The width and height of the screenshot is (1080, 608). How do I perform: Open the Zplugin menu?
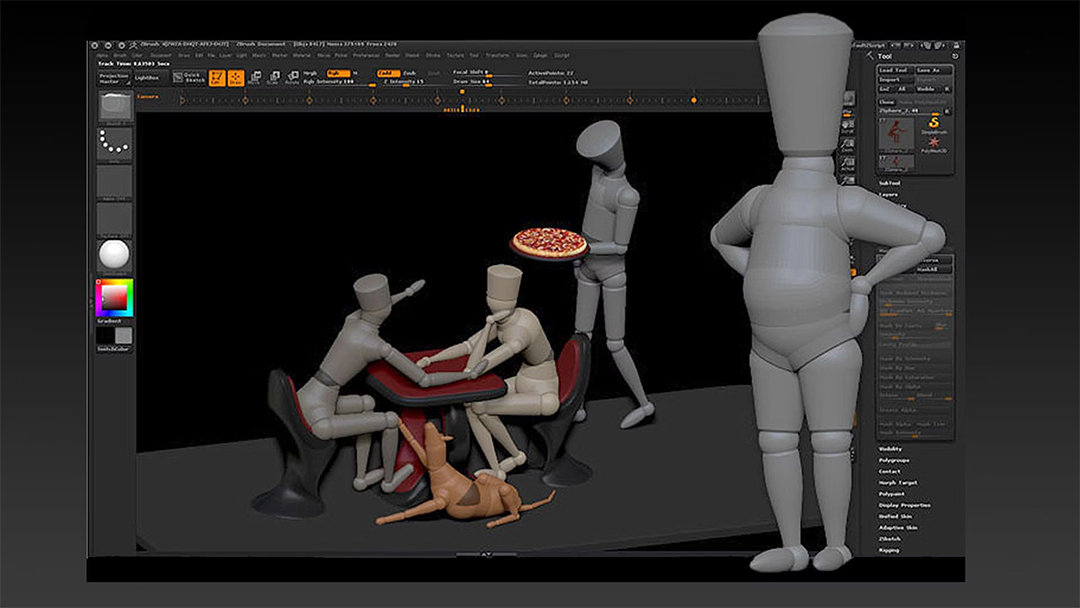pyautogui.click(x=541, y=55)
